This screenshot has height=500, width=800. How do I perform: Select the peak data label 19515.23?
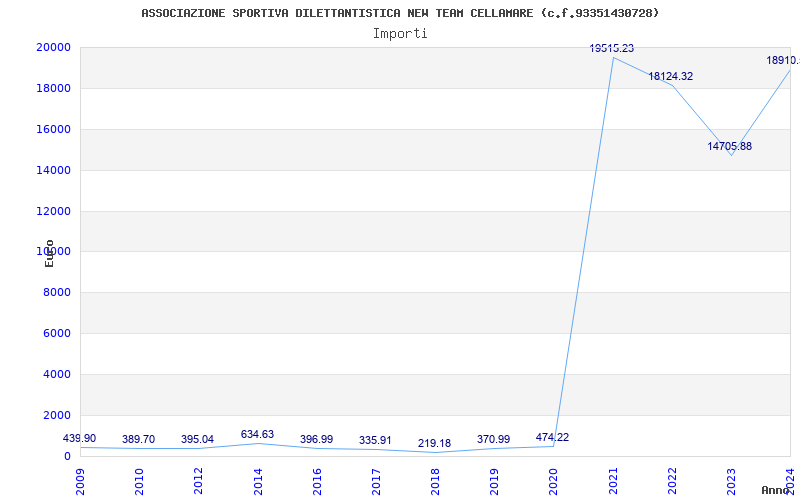pyautogui.click(x=611, y=48)
